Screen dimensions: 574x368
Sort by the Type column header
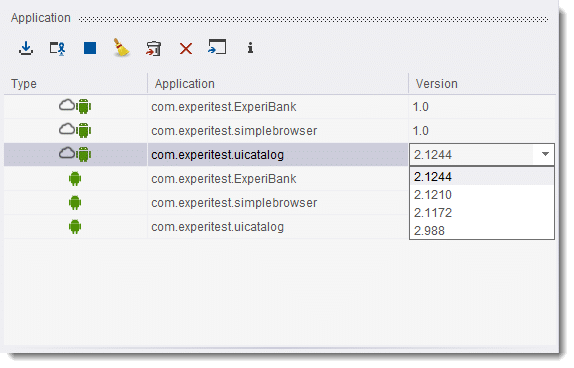coord(75,83)
